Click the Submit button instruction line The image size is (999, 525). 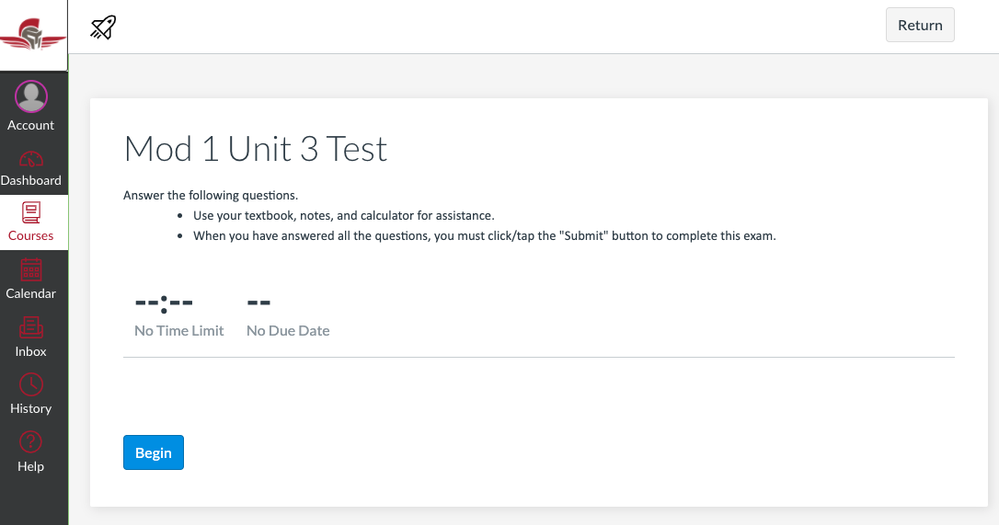click(484, 236)
